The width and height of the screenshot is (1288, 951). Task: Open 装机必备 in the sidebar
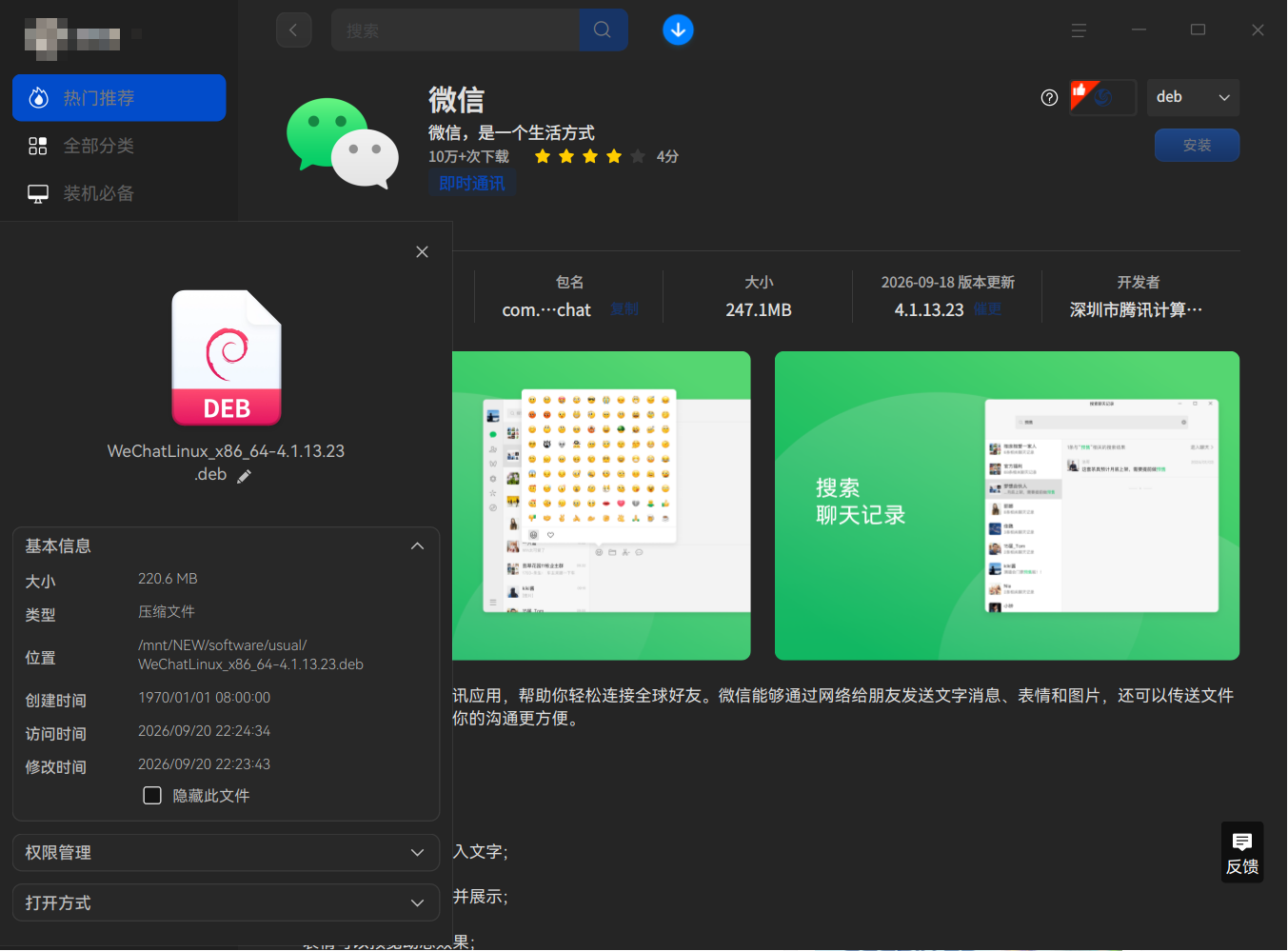point(119,193)
